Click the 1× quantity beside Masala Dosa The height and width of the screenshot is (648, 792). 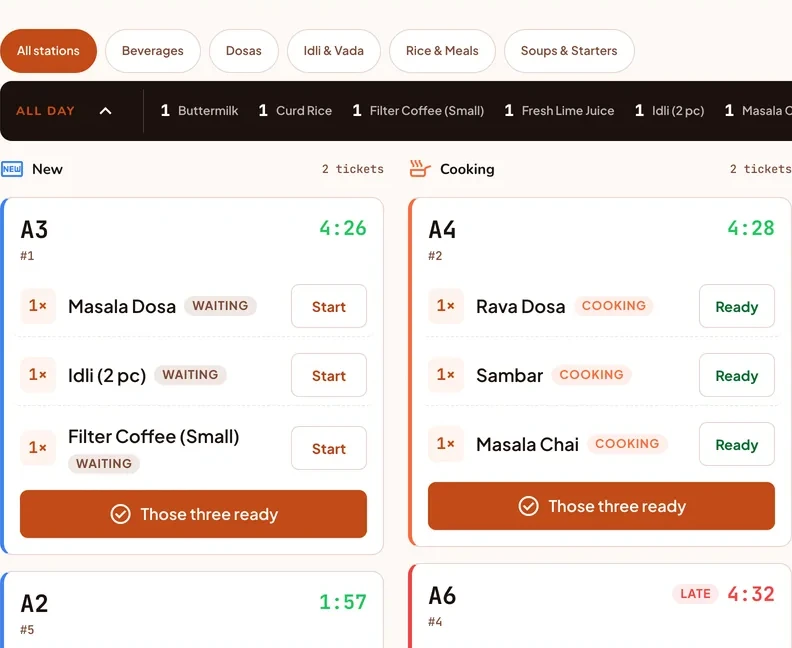pyautogui.click(x=37, y=306)
